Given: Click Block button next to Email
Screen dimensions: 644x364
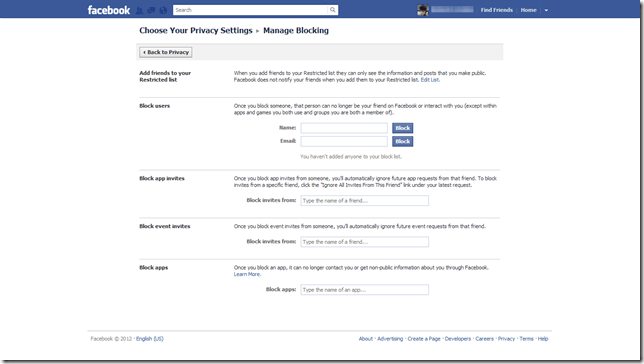Looking at the screenshot, I should point(402,141).
